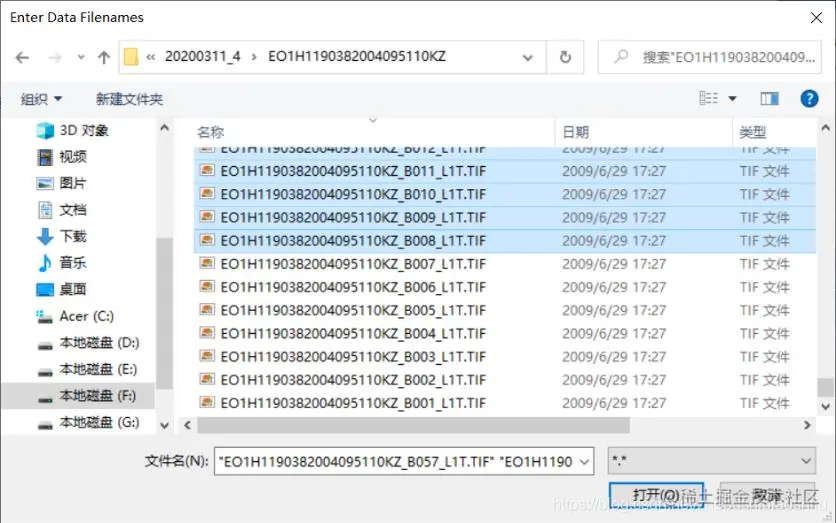The width and height of the screenshot is (836, 523).
Task: Go up one folder level arrow
Action: (x=104, y=57)
